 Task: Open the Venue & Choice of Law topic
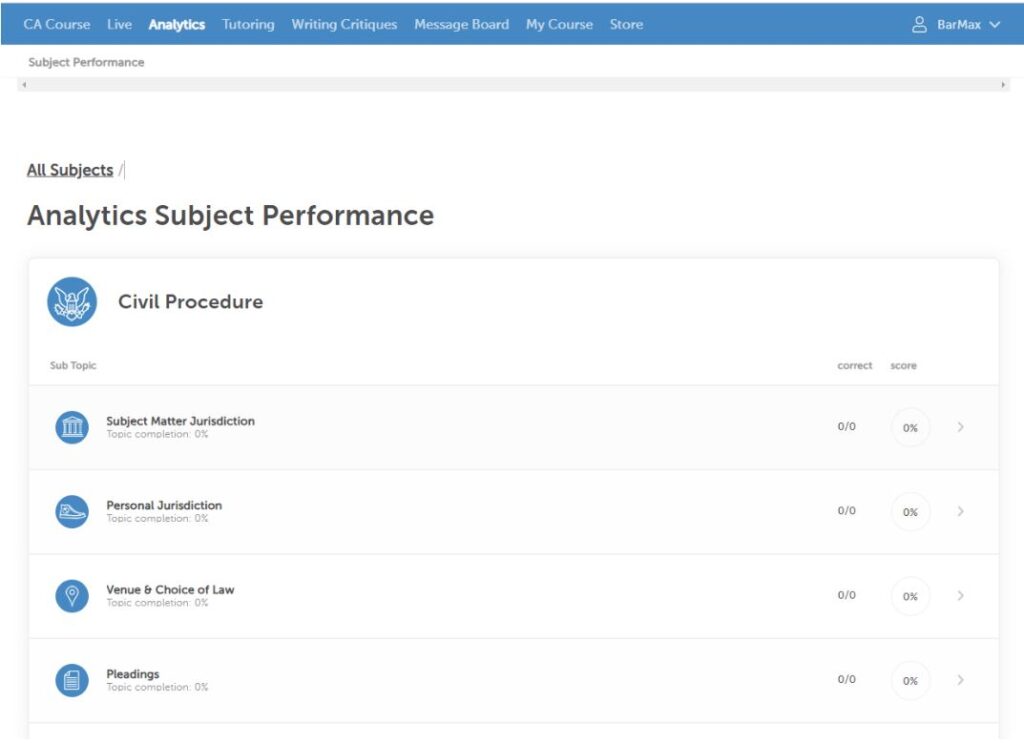pos(170,590)
